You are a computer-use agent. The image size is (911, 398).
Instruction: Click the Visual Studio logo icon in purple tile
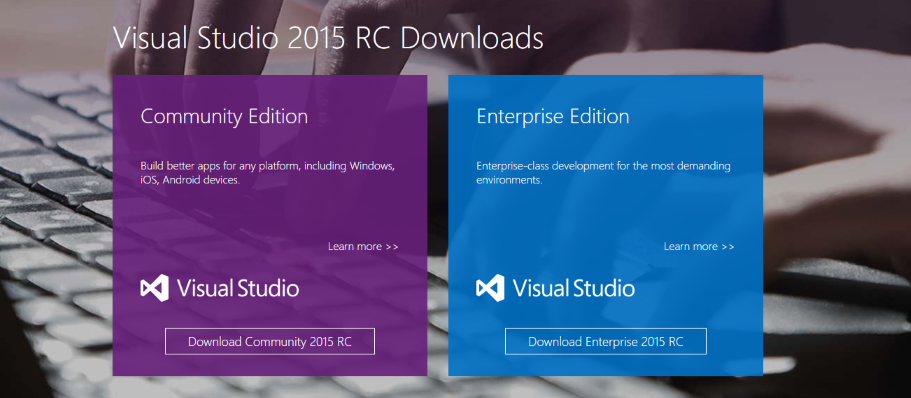155,288
